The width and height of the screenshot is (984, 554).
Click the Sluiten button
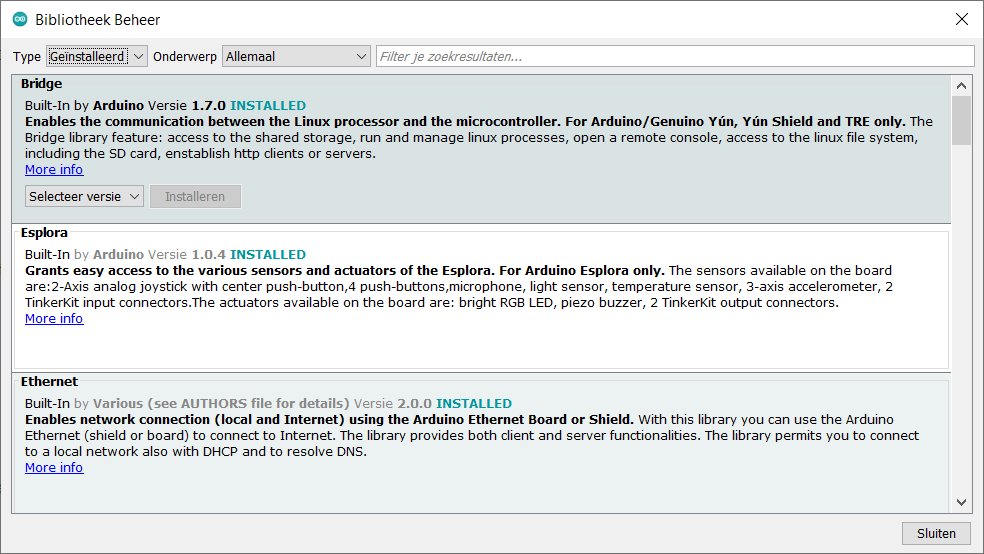click(x=936, y=533)
